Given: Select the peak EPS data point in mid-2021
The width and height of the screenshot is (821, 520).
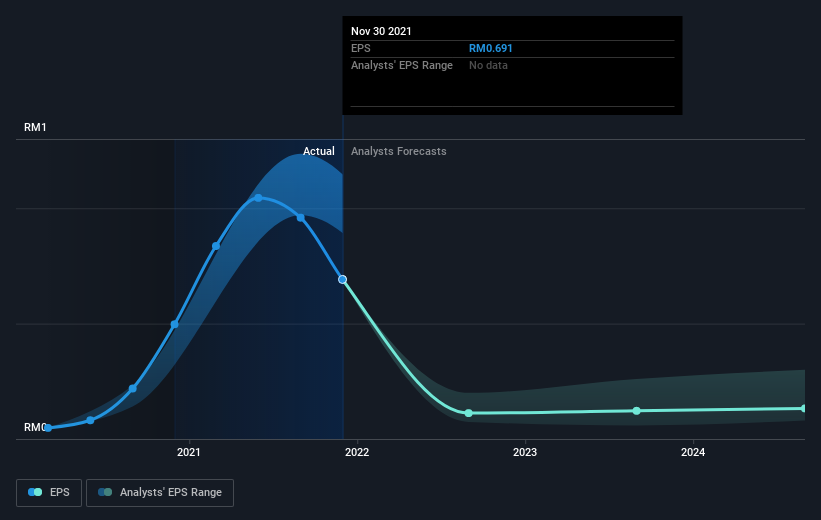Looking at the screenshot, I should [x=258, y=198].
